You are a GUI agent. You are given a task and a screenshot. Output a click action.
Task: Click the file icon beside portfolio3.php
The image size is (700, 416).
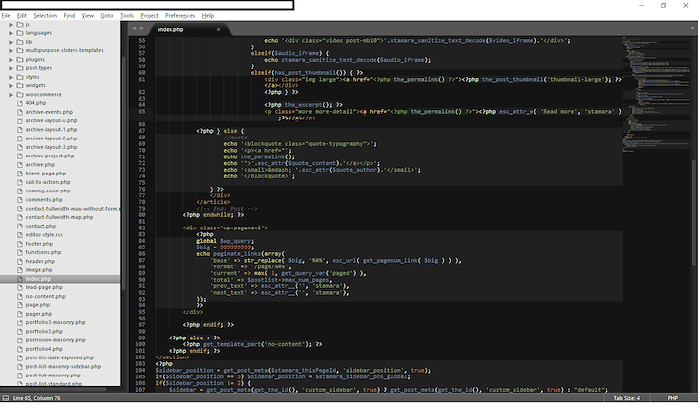click(20, 331)
